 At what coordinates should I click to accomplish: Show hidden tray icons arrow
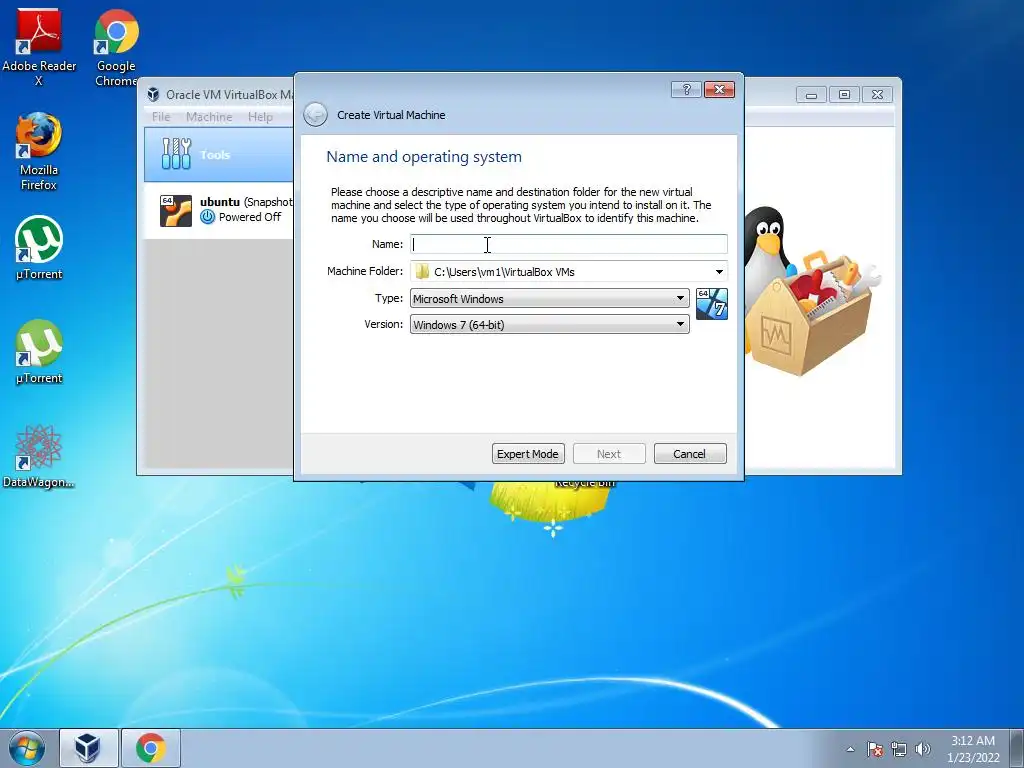pyautogui.click(x=850, y=749)
